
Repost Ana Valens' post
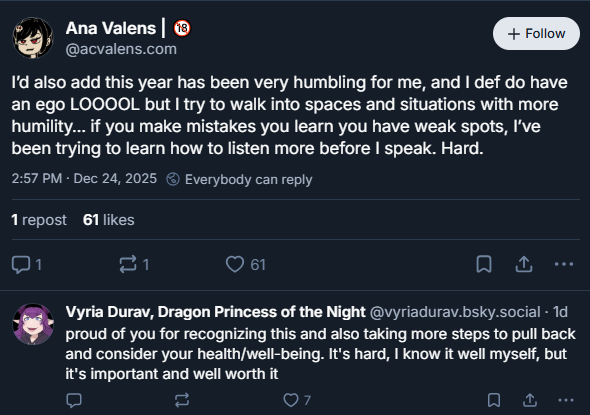[134, 265]
